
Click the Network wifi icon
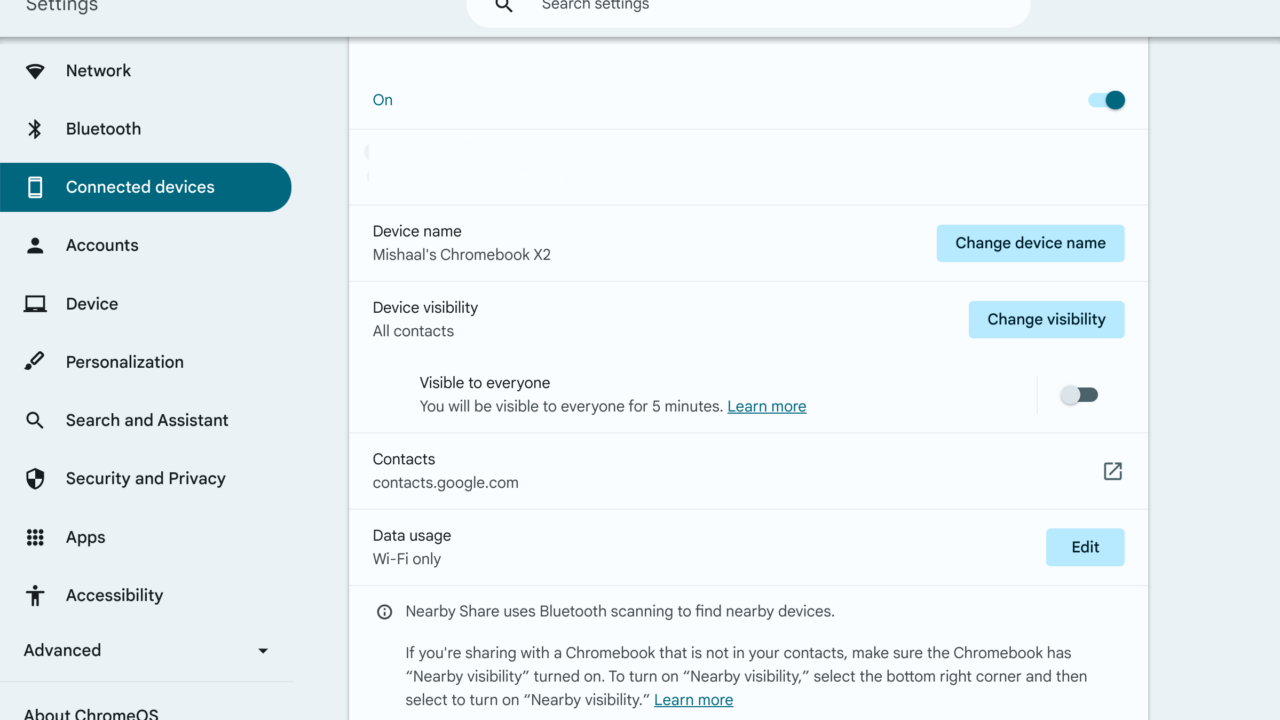pos(35,71)
